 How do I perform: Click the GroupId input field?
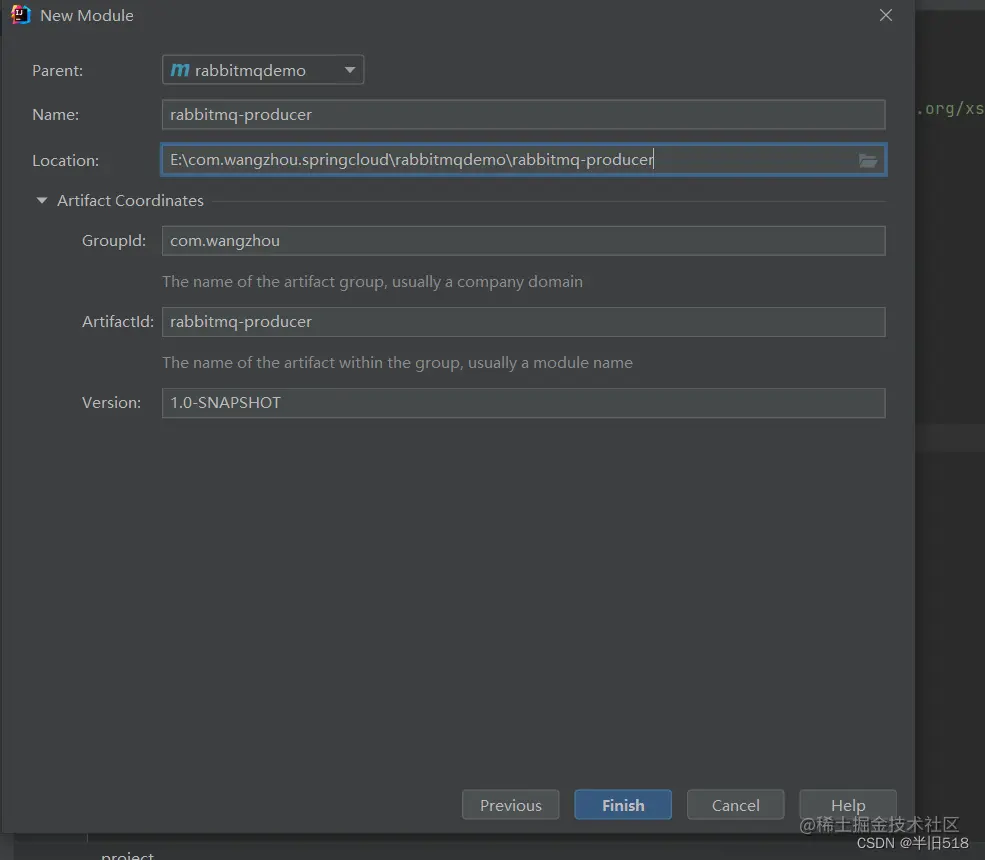pos(523,241)
